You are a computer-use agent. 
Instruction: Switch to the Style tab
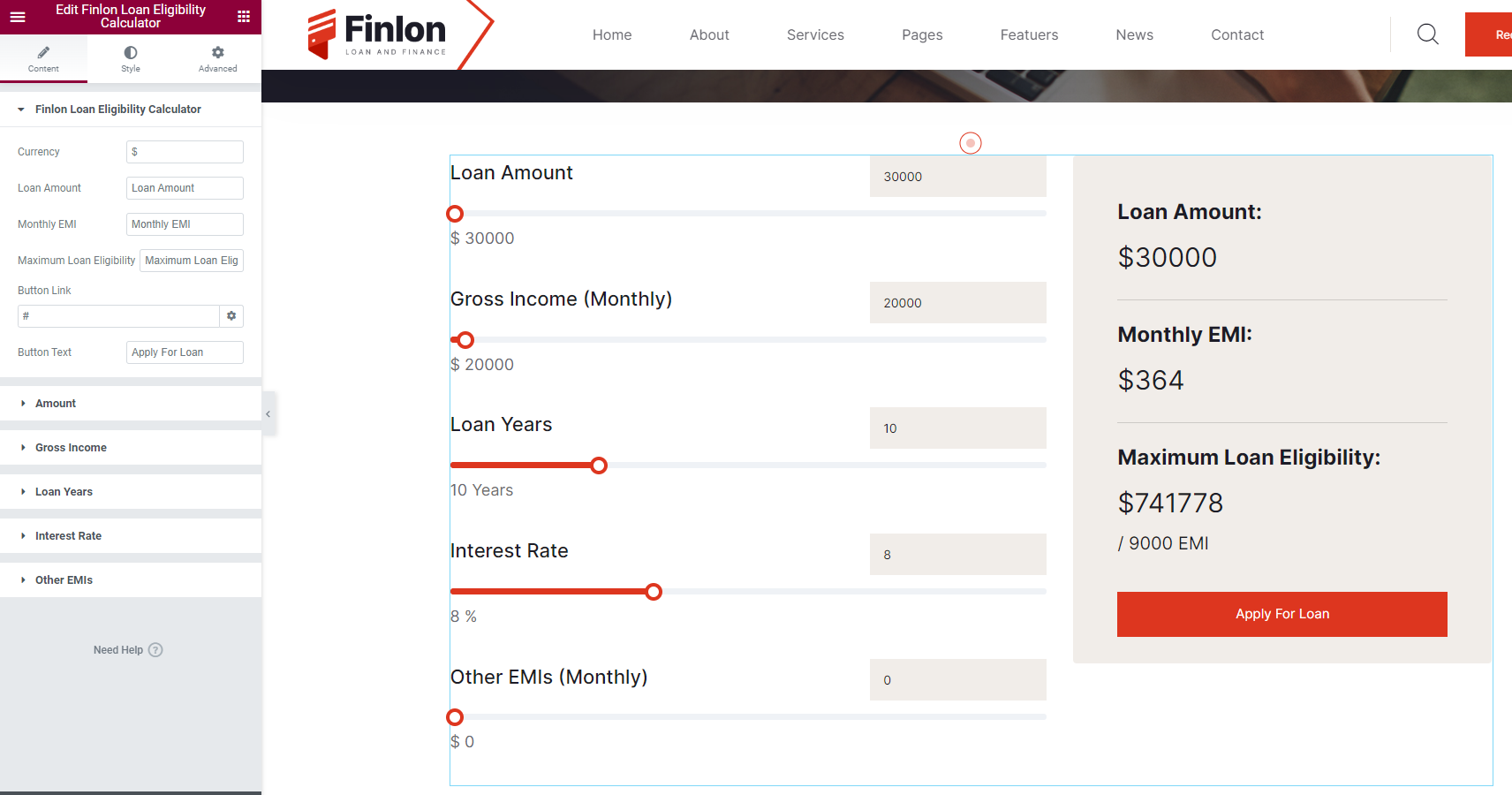point(131,58)
